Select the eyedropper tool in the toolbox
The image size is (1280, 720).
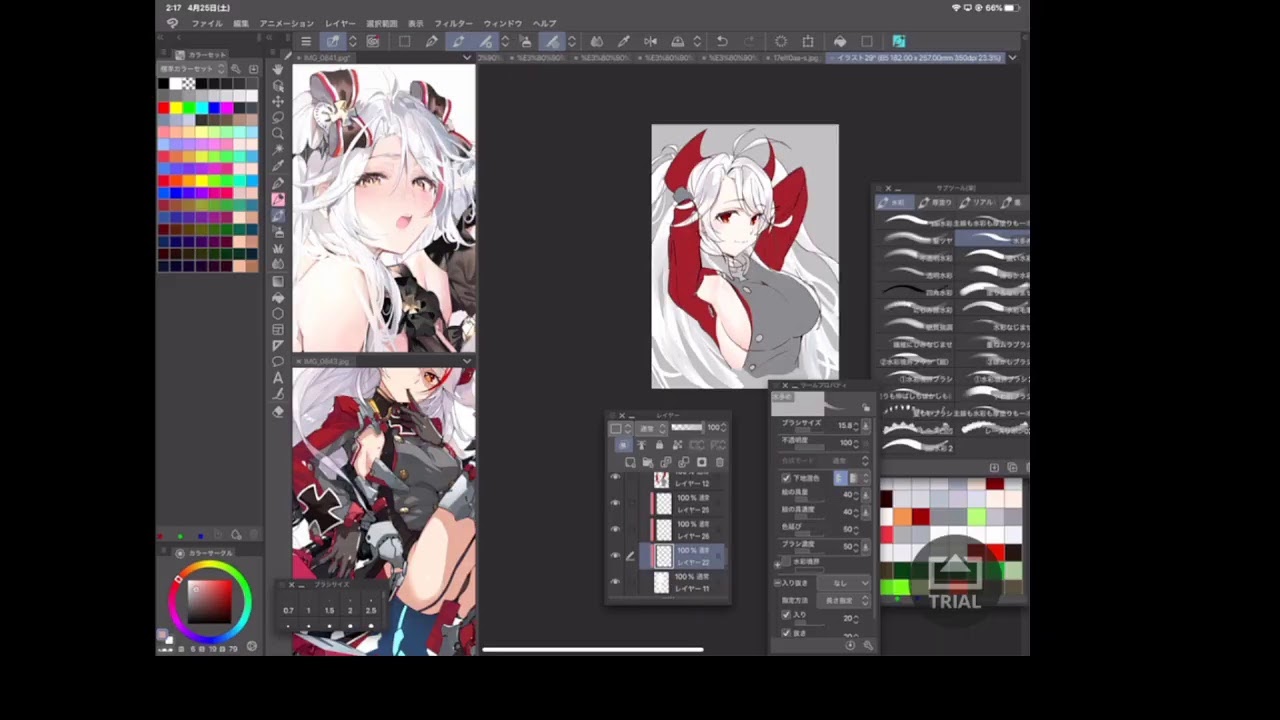278,166
